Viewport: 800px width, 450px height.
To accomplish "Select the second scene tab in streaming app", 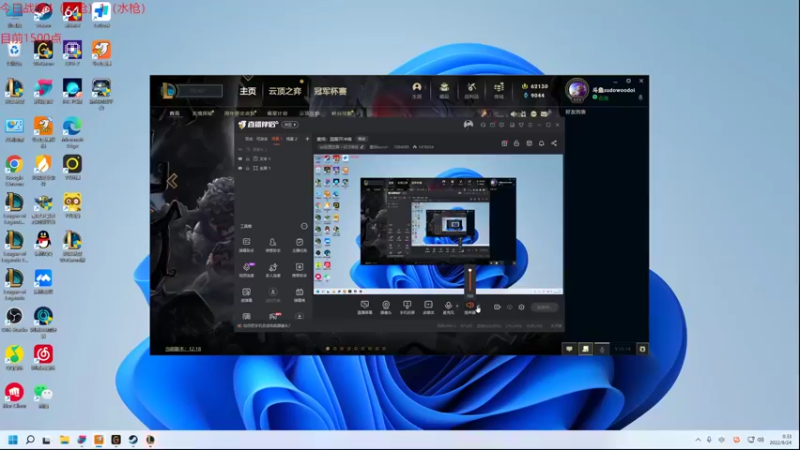I will click(291, 139).
